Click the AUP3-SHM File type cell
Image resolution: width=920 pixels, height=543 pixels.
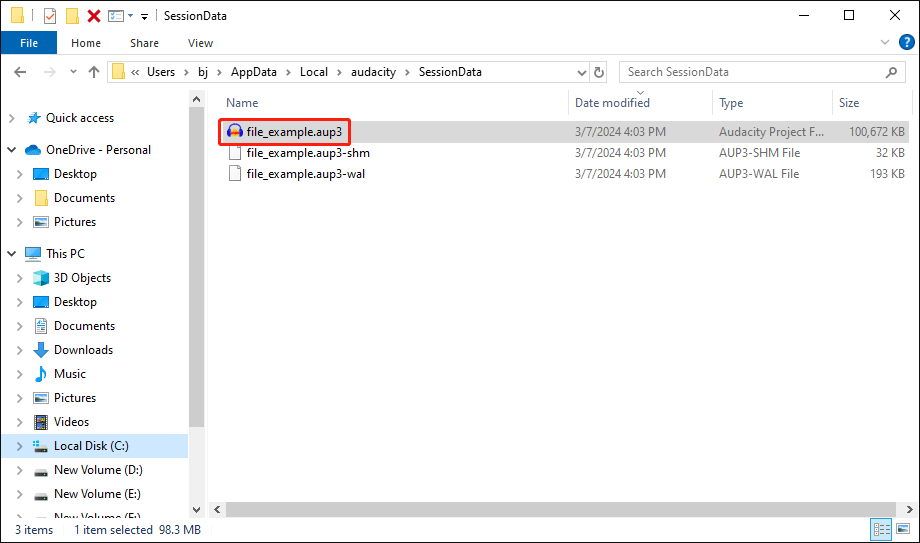(x=759, y=153)
